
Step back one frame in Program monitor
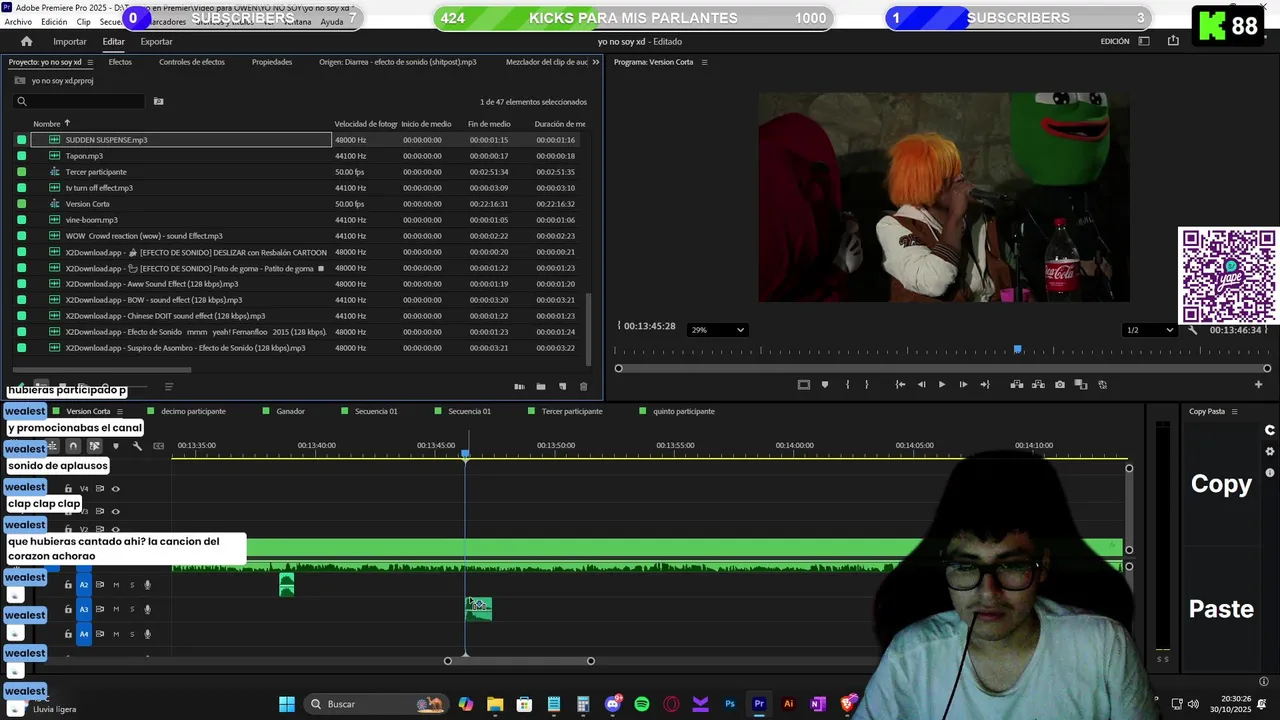pyautogui.click(x=921, y=384)
